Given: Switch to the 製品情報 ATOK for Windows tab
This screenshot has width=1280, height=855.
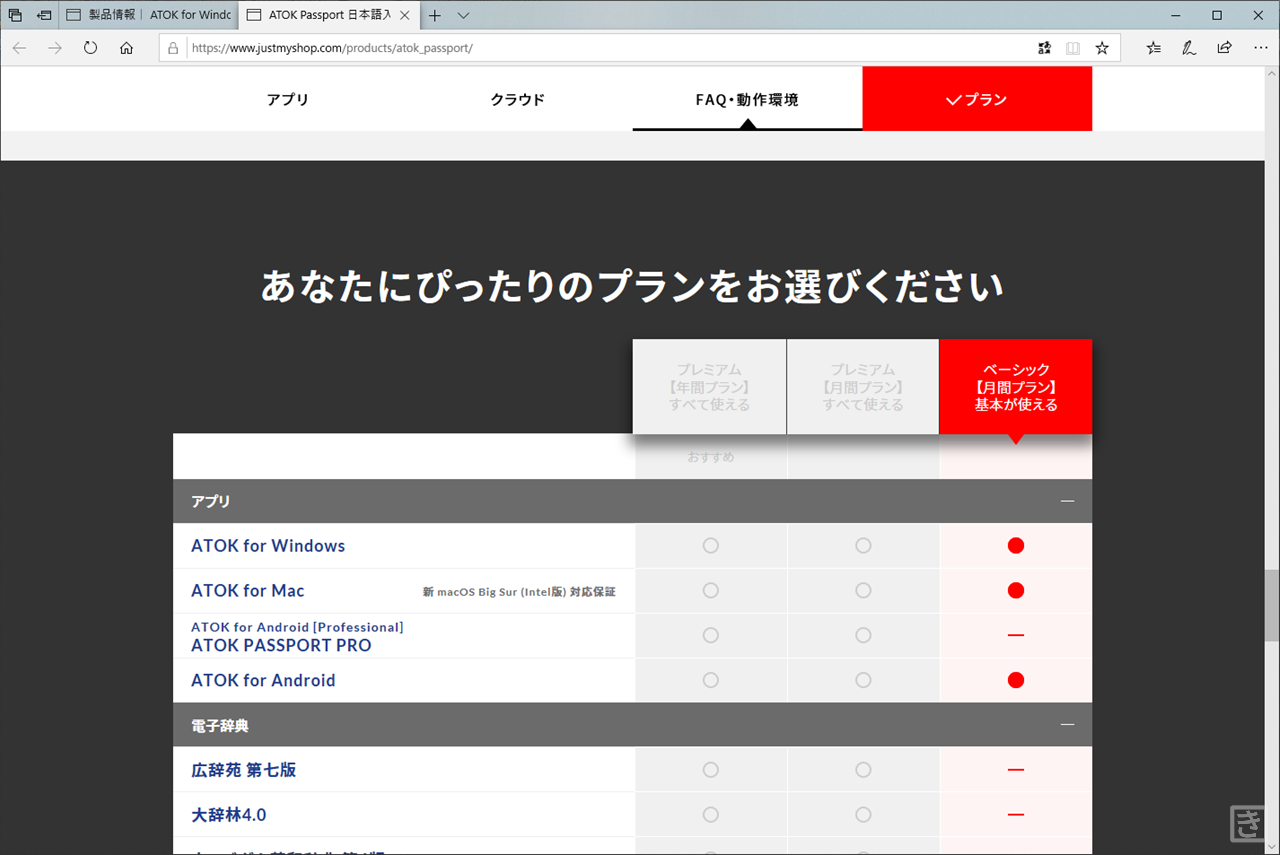Looking at the screenshot, I should (150, 15).
